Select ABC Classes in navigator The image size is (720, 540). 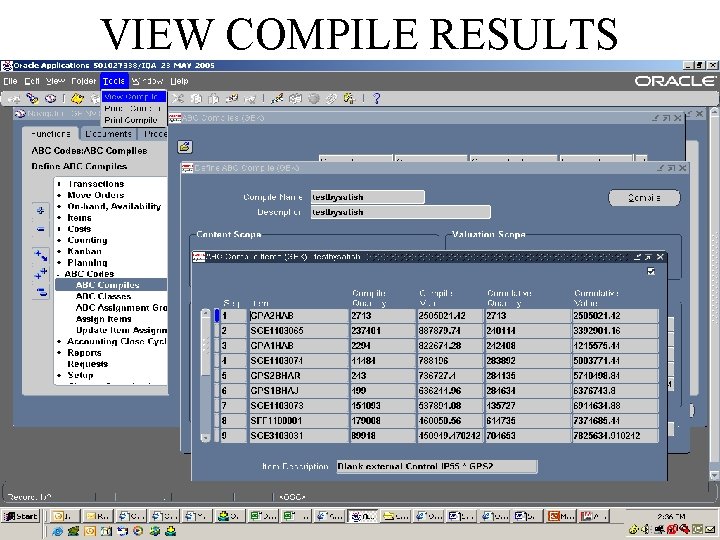(103, 296)
